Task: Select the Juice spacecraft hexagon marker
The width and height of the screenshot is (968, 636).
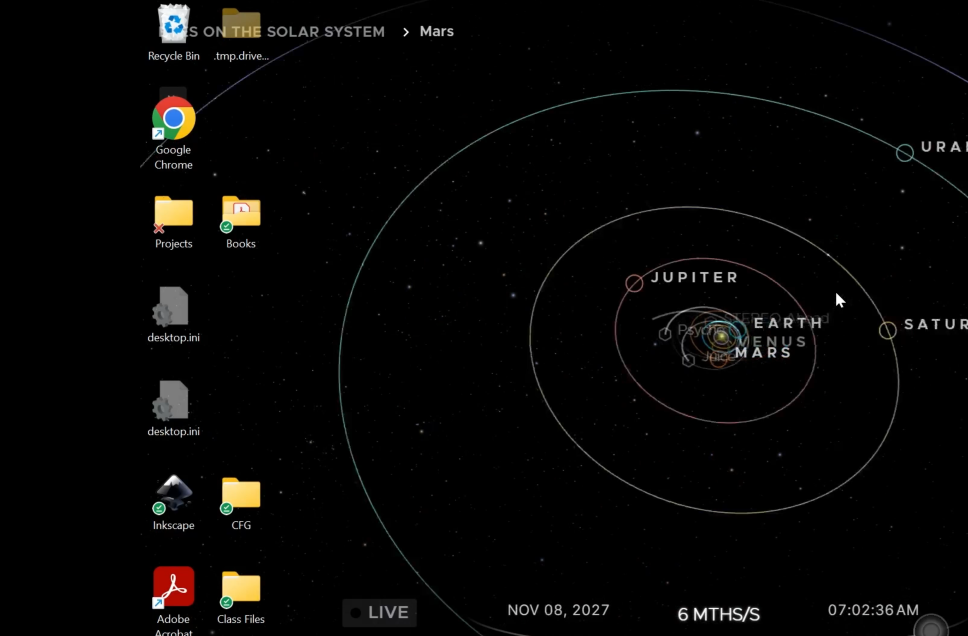Action: (x=689, y=359)
